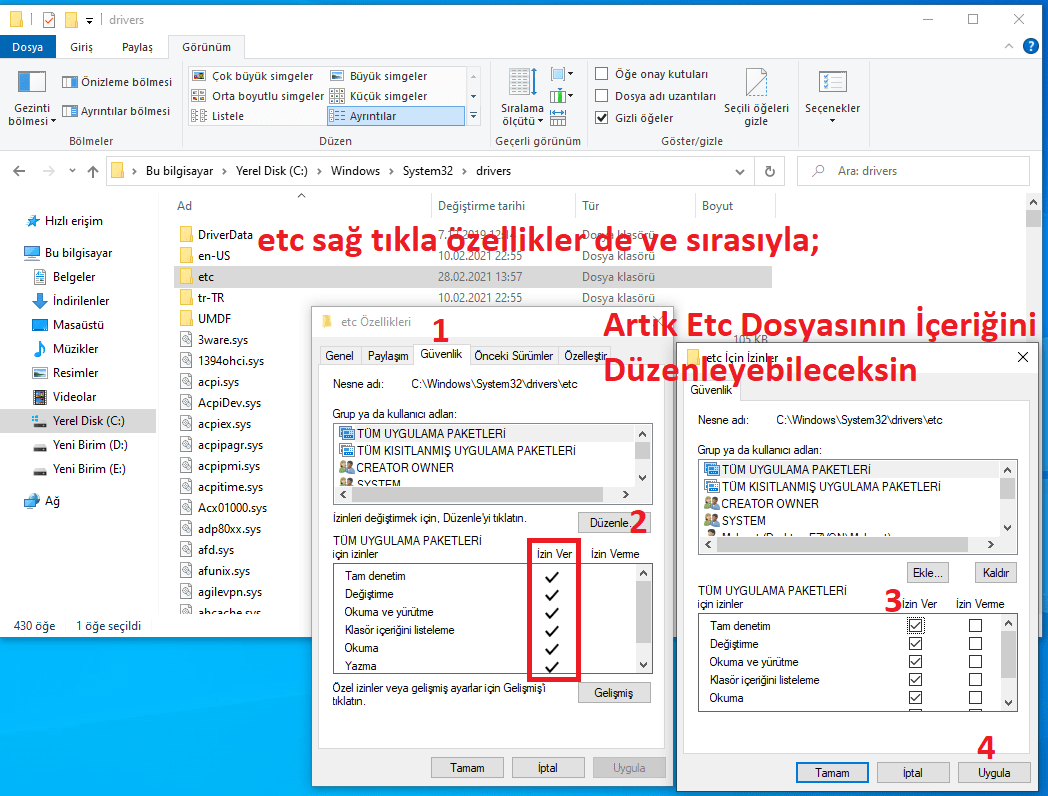The width and height of the screenshot is (1048, 796).
Task: Select Küçük simgeler layout
Action: pos(379,96)
